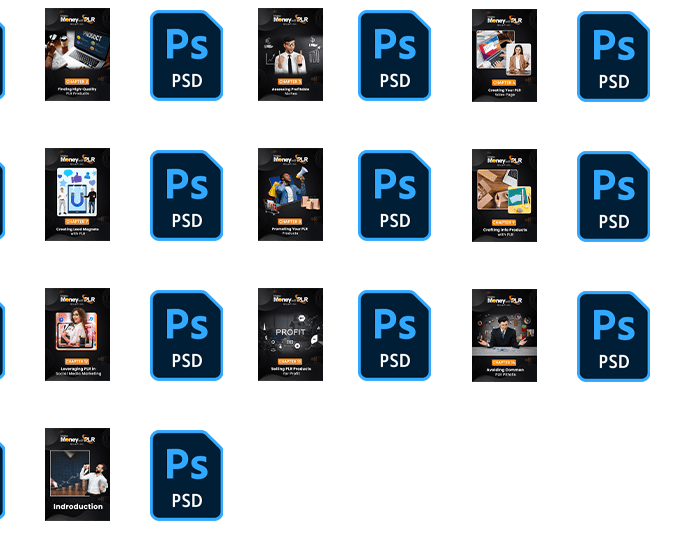Viewport: 684px width, 555px height.
Task: Open the PSD file right after Crafting Info Products cover
Action: (613, 196)
